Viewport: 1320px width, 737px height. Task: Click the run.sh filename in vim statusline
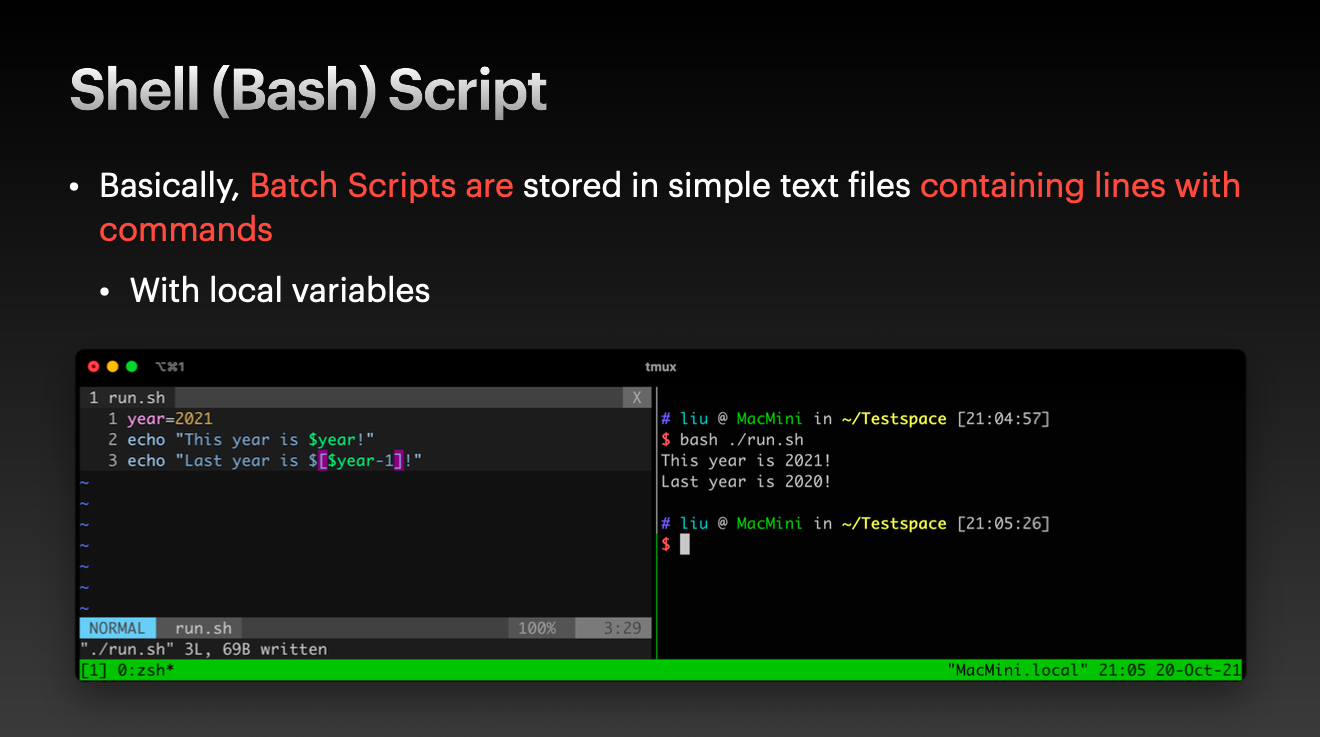[203, 628]
